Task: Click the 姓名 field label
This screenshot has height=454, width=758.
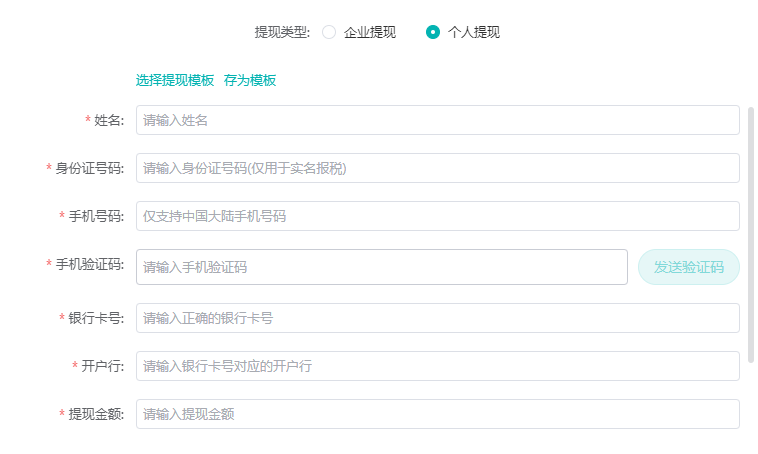Action: [x=109, y=120]
